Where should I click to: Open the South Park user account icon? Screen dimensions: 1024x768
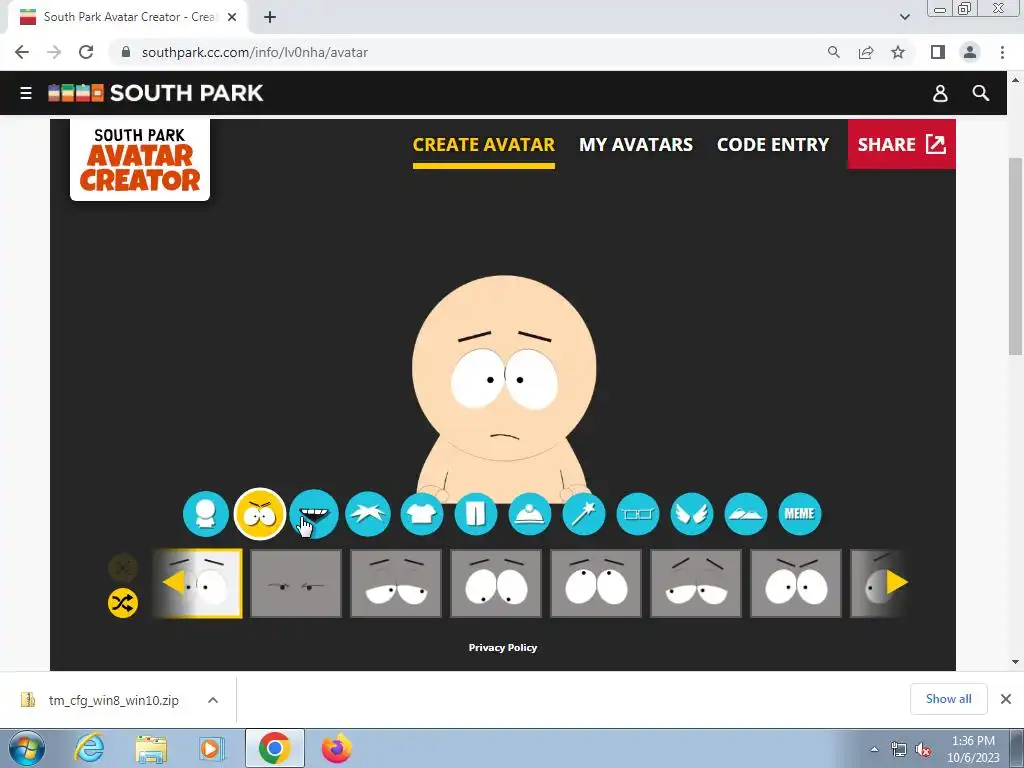(940, 93)
